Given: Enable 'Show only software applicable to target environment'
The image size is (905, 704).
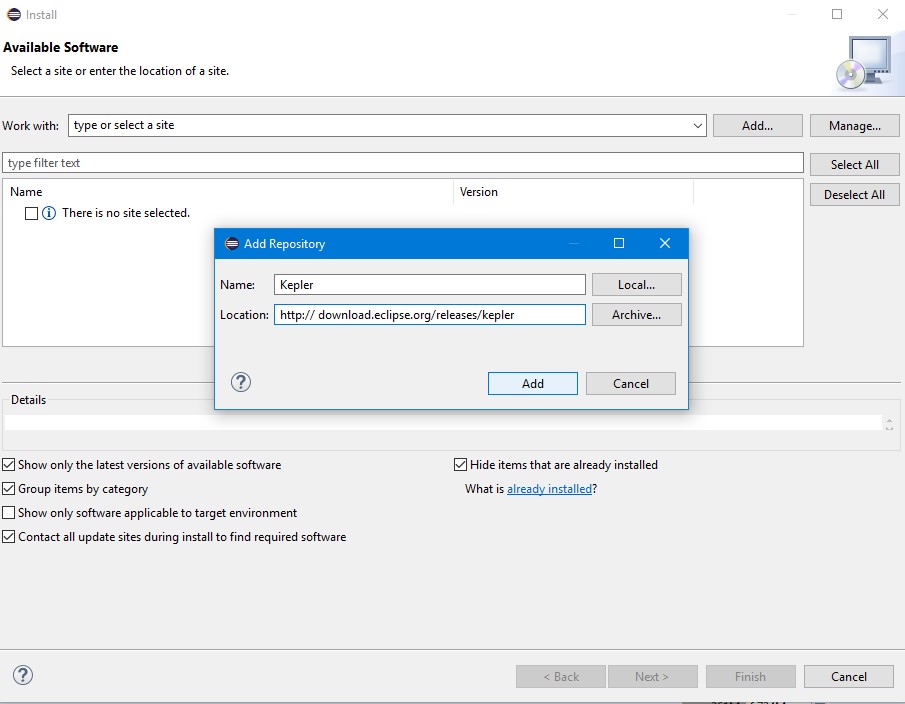Looking at the screenshot, I should tap(8, 513).
